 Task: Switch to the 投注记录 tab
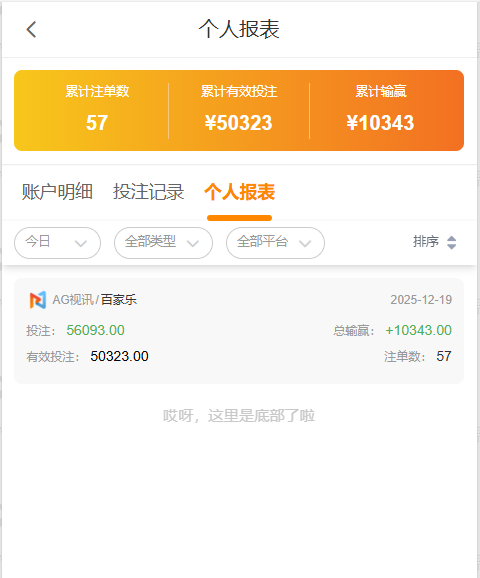point(149,192)
